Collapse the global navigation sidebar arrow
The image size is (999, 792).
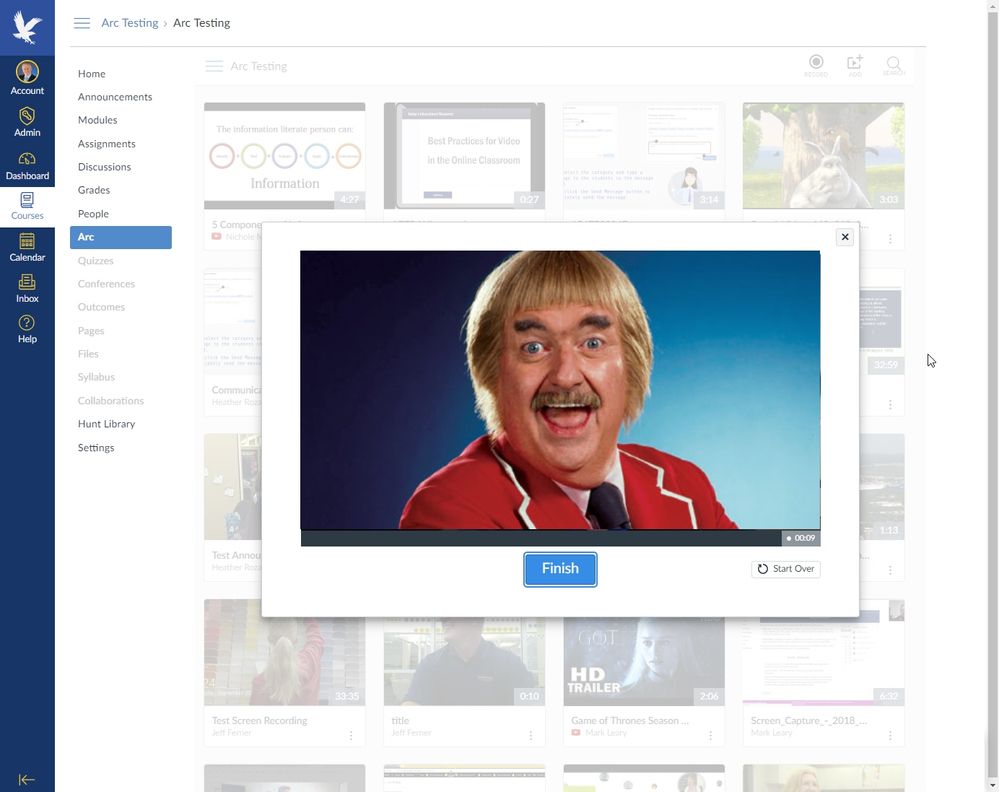(x=27, y=780)
